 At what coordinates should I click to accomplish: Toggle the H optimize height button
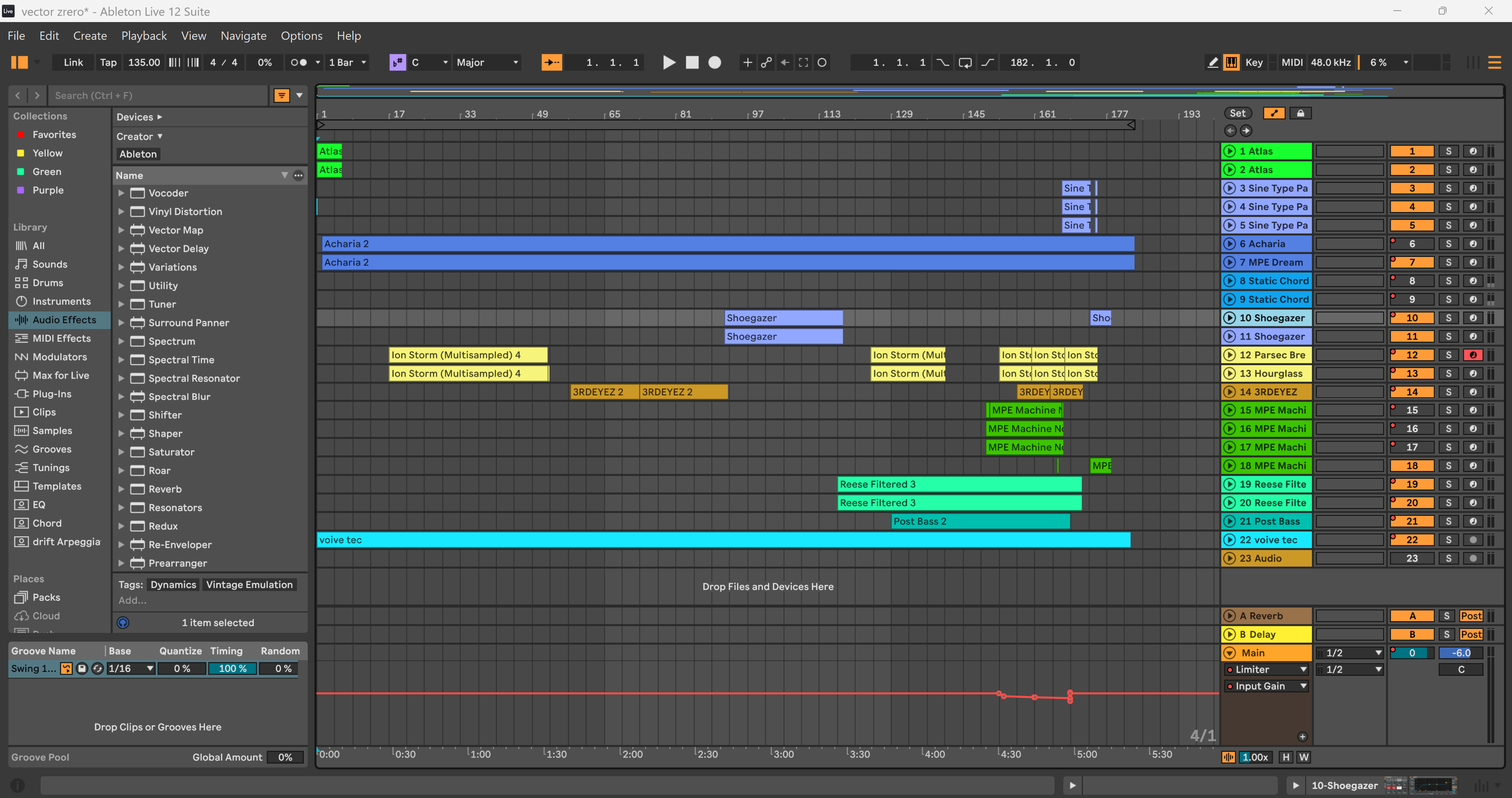coord(1285,757)
